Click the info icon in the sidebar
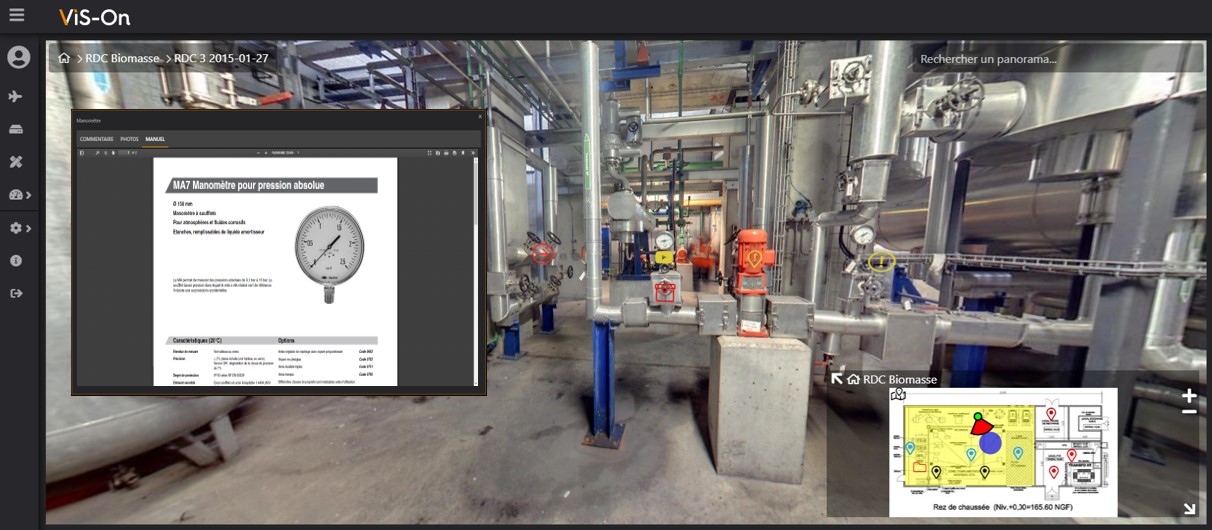Image resolution: width=1212 pixels, height=530 pixels. coord(16,260)
